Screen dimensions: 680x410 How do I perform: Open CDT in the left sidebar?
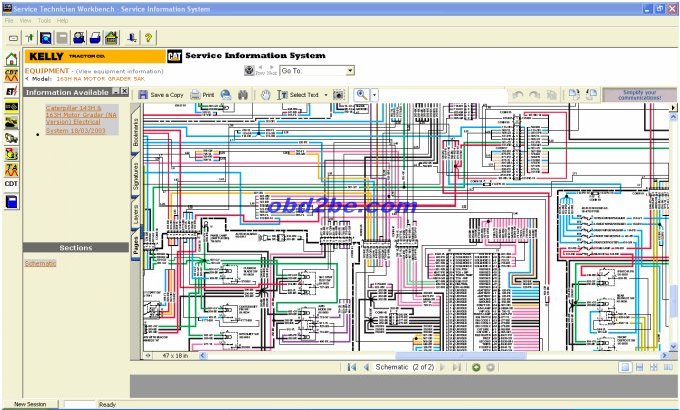click(x=11, y=184)
